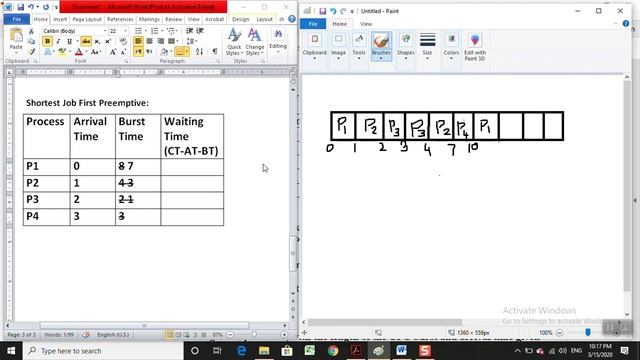Click Increase Indent icon in Word
The height and width of the screenshot is (360, 640).
(x=200, y=31)
